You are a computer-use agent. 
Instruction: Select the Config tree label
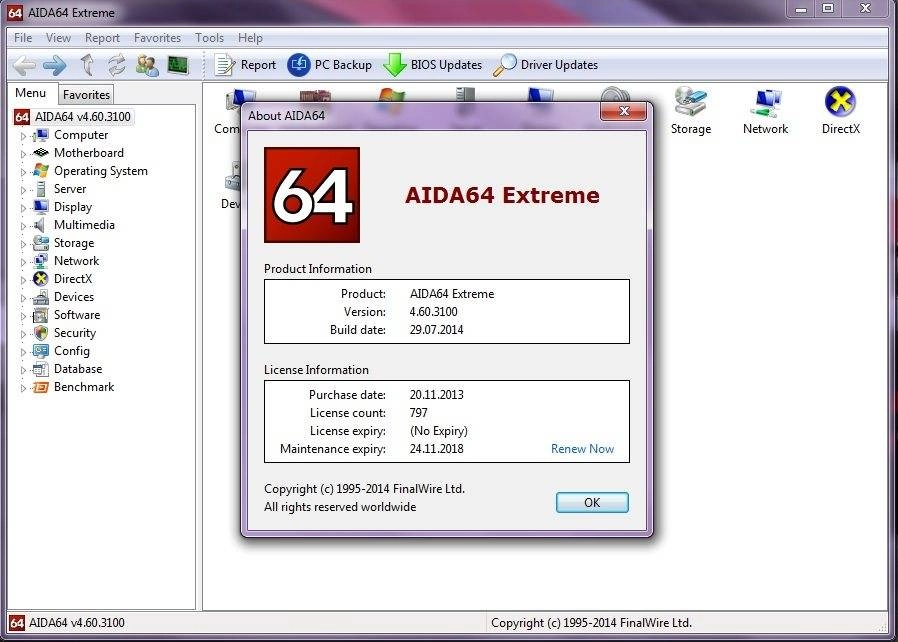pyautogui.click(x=72, y=351)
